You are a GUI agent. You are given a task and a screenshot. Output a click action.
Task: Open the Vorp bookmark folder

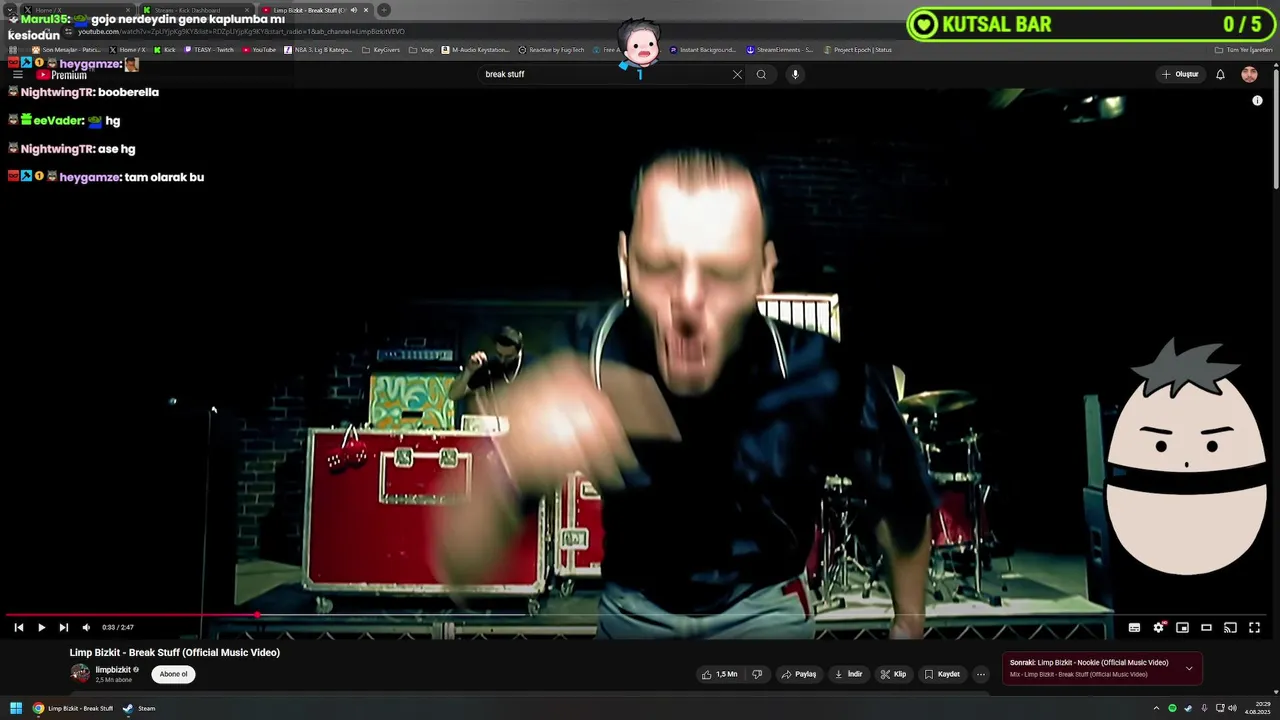tap(422, 49)
